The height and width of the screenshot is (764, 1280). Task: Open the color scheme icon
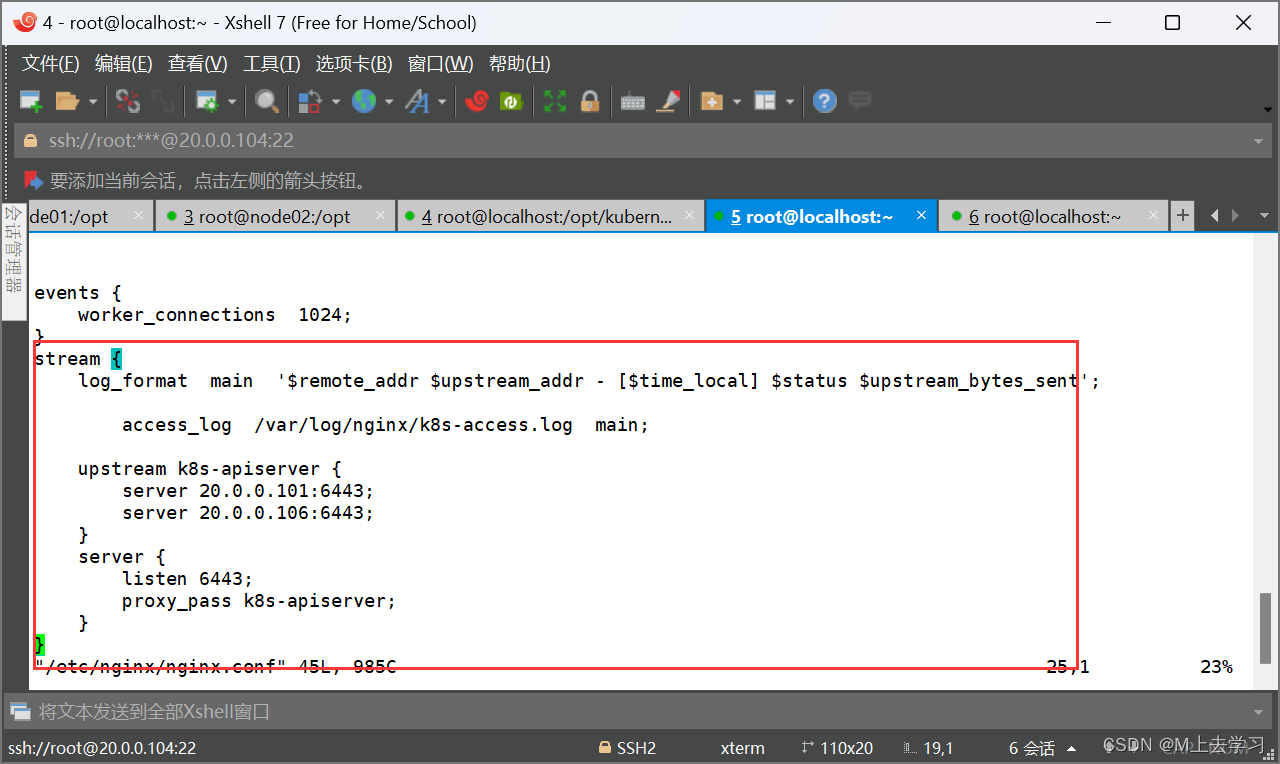[x=310, y=101]
